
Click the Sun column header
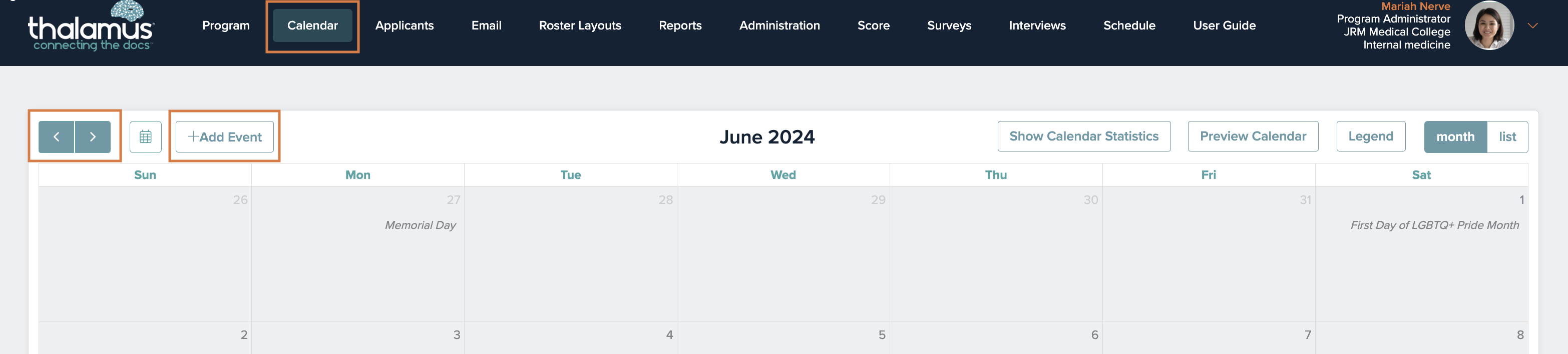tap(145, 175)
